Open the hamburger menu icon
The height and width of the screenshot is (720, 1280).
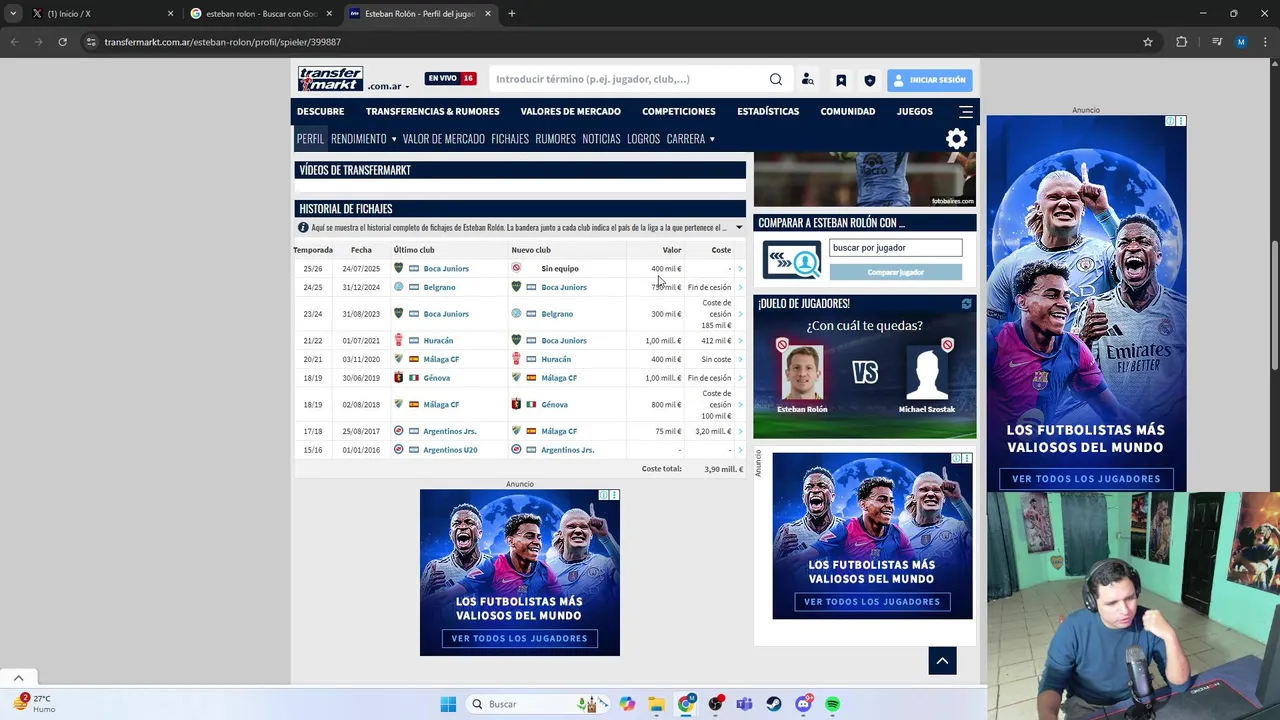[x=966, y=111]
